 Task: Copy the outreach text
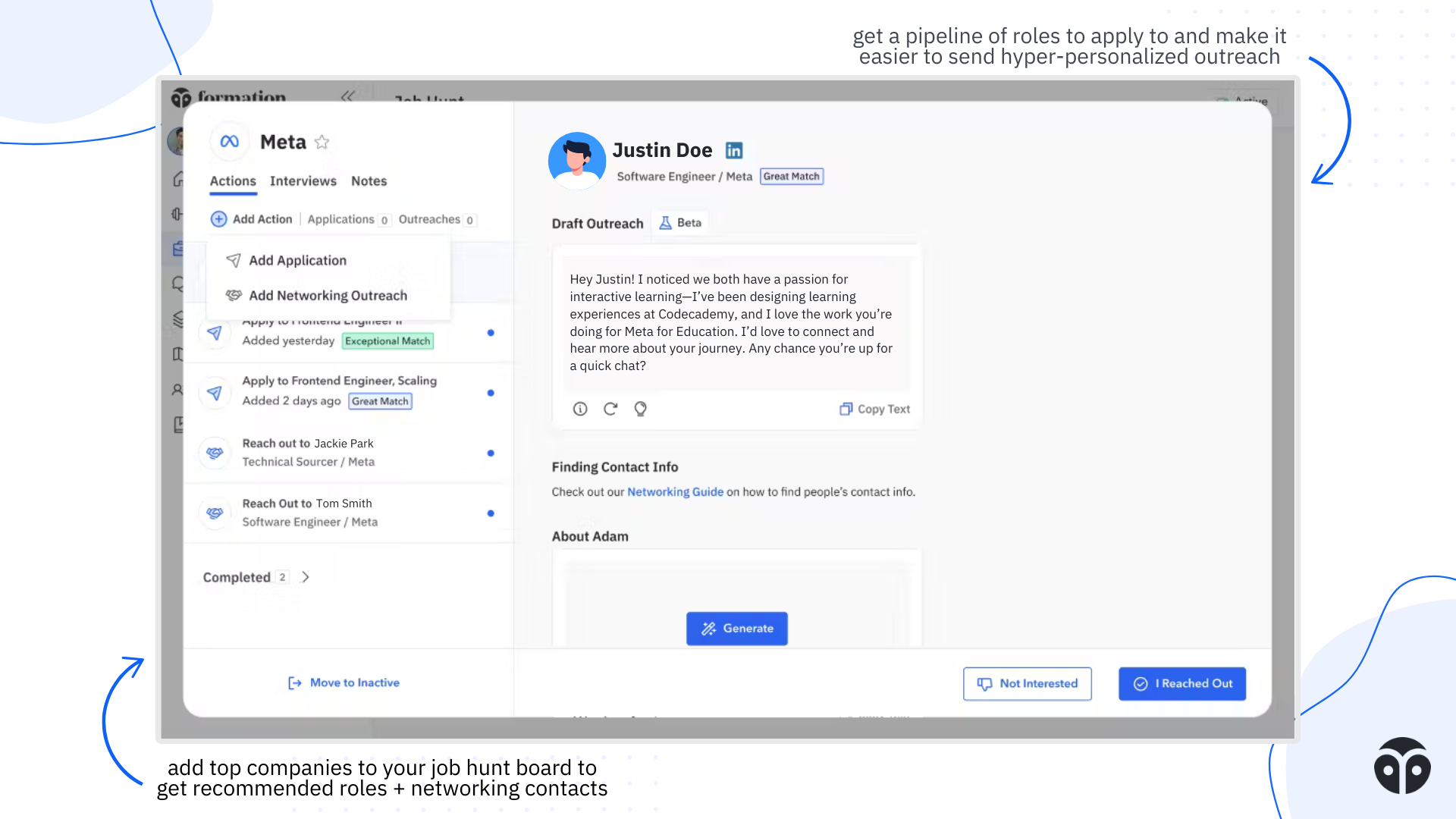(874, 409)
